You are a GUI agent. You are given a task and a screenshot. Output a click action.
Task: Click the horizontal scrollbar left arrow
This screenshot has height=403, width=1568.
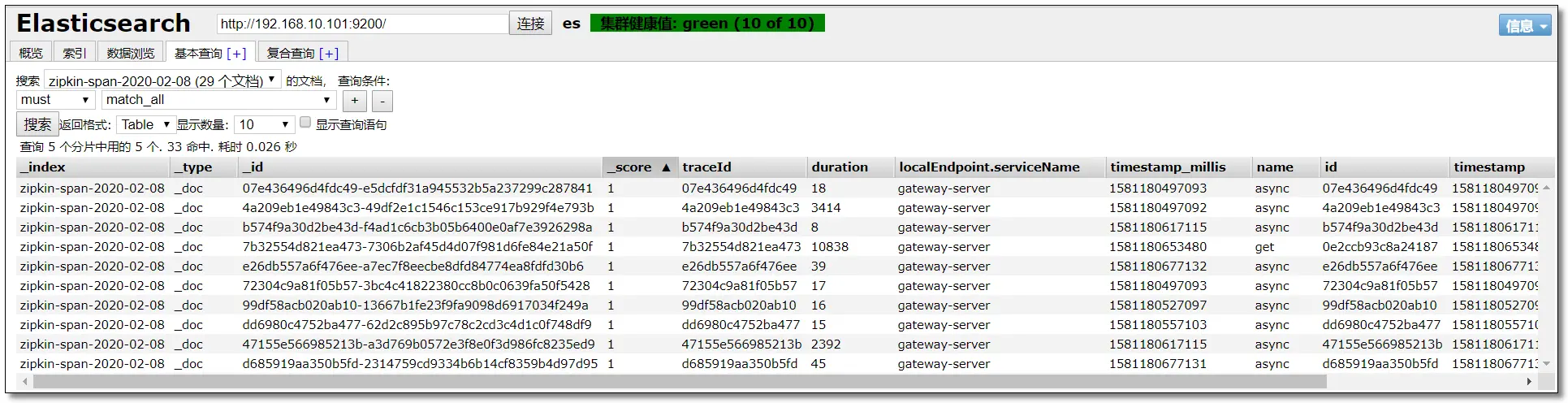tap(25, 381)
